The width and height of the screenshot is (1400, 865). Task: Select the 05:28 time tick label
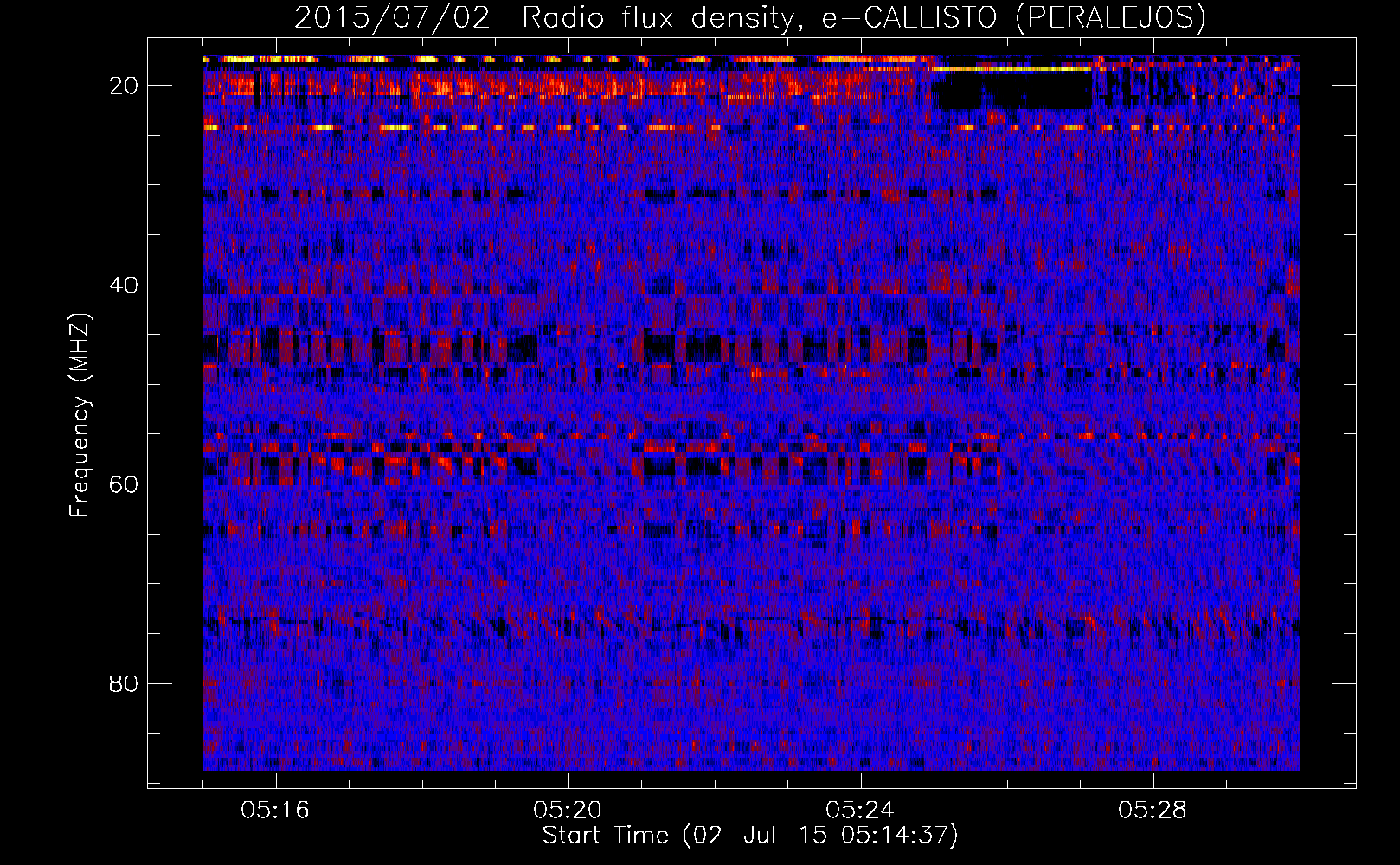coord(1153,811)
